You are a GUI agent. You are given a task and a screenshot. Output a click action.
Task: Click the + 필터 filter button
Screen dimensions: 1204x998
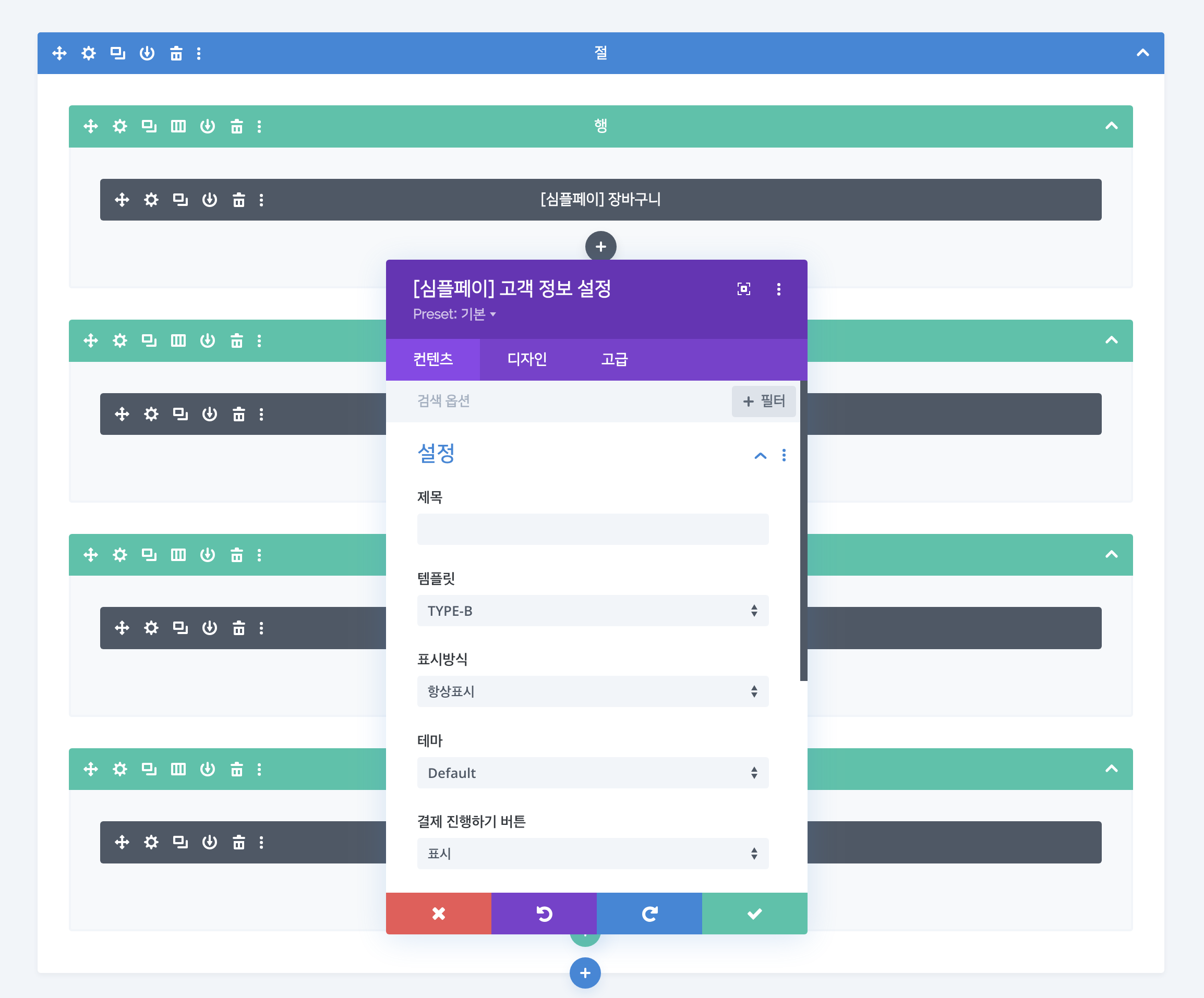[x=763, y=401]
